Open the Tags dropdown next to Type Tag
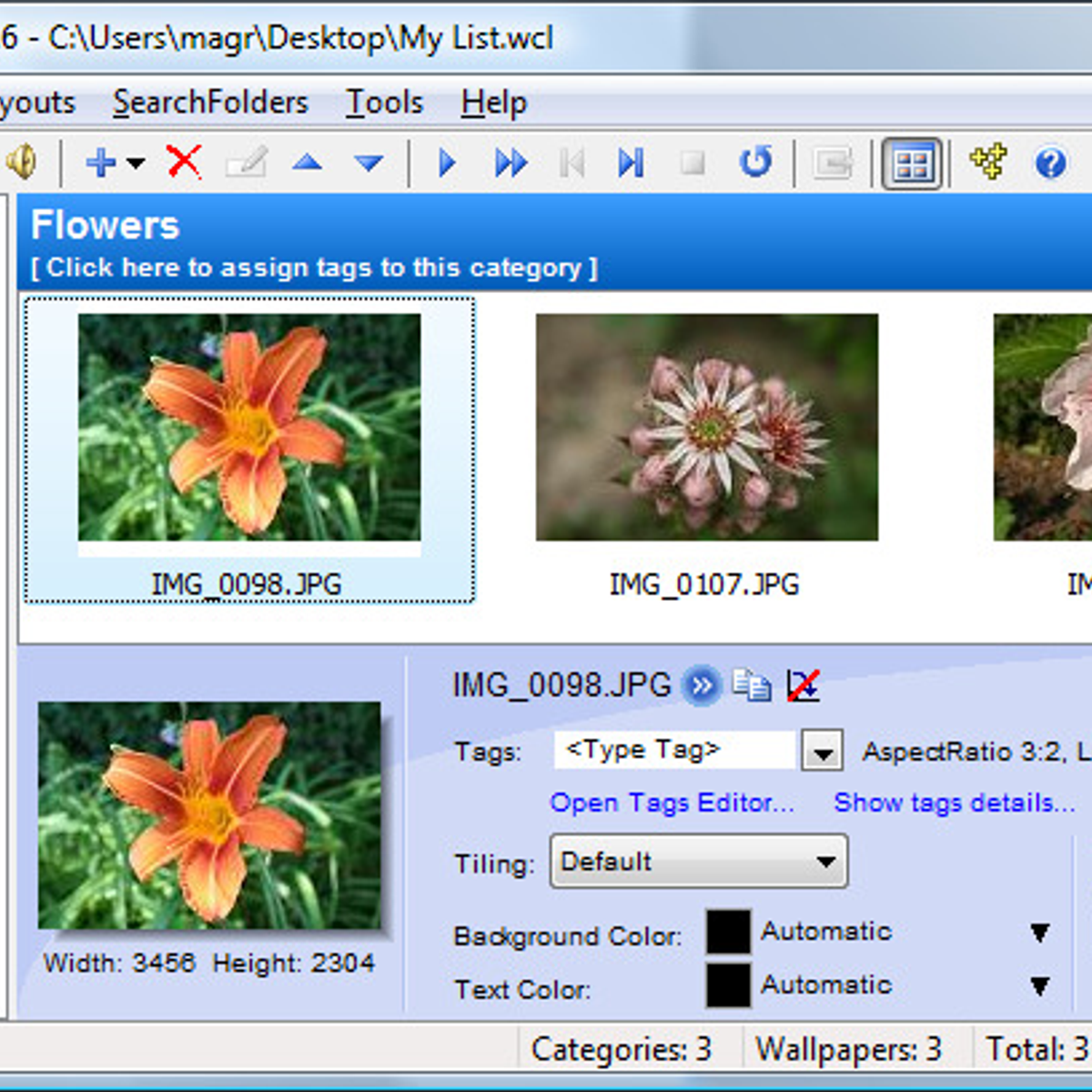Viewport: 1092px width, 1092px height. [820, 750]
